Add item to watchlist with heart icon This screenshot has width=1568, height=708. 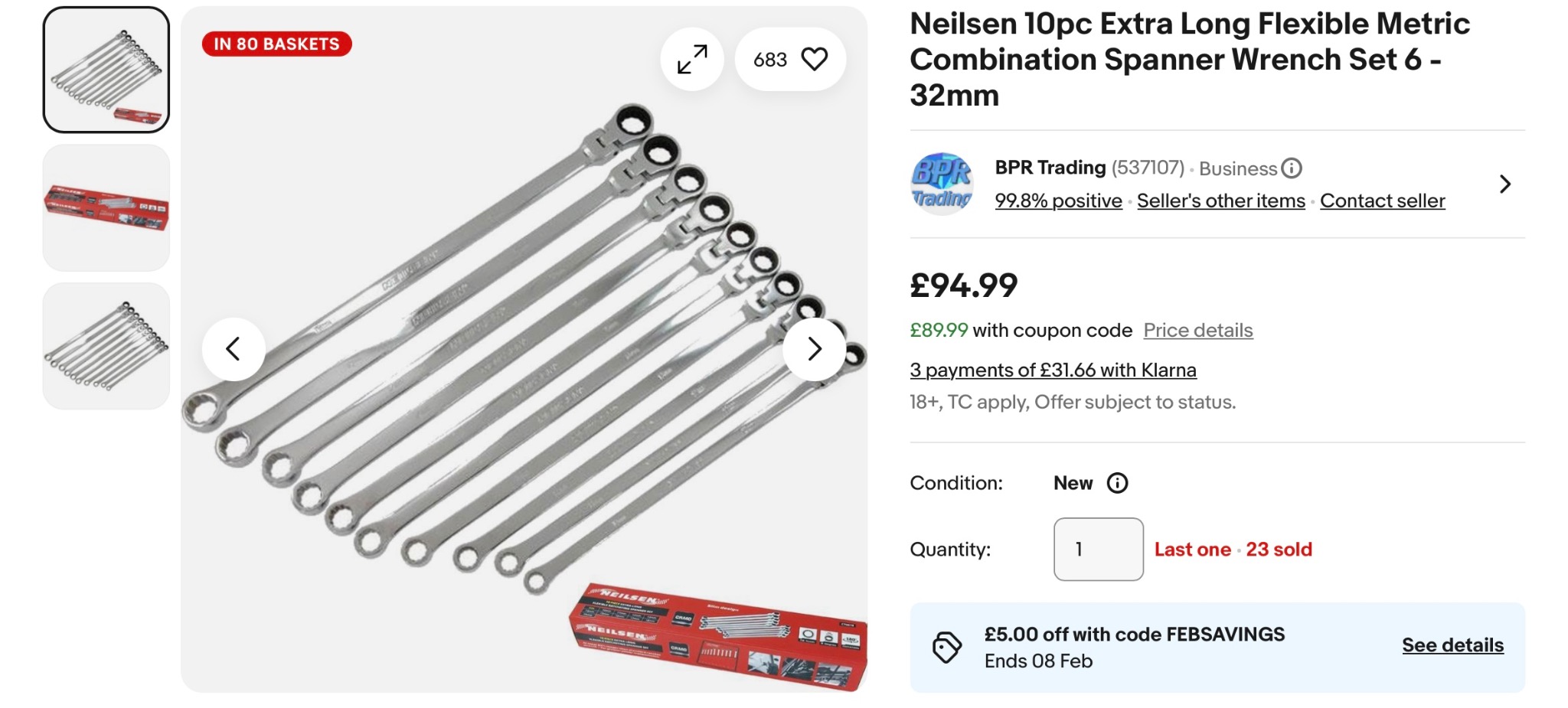click(x=814, y=60)
